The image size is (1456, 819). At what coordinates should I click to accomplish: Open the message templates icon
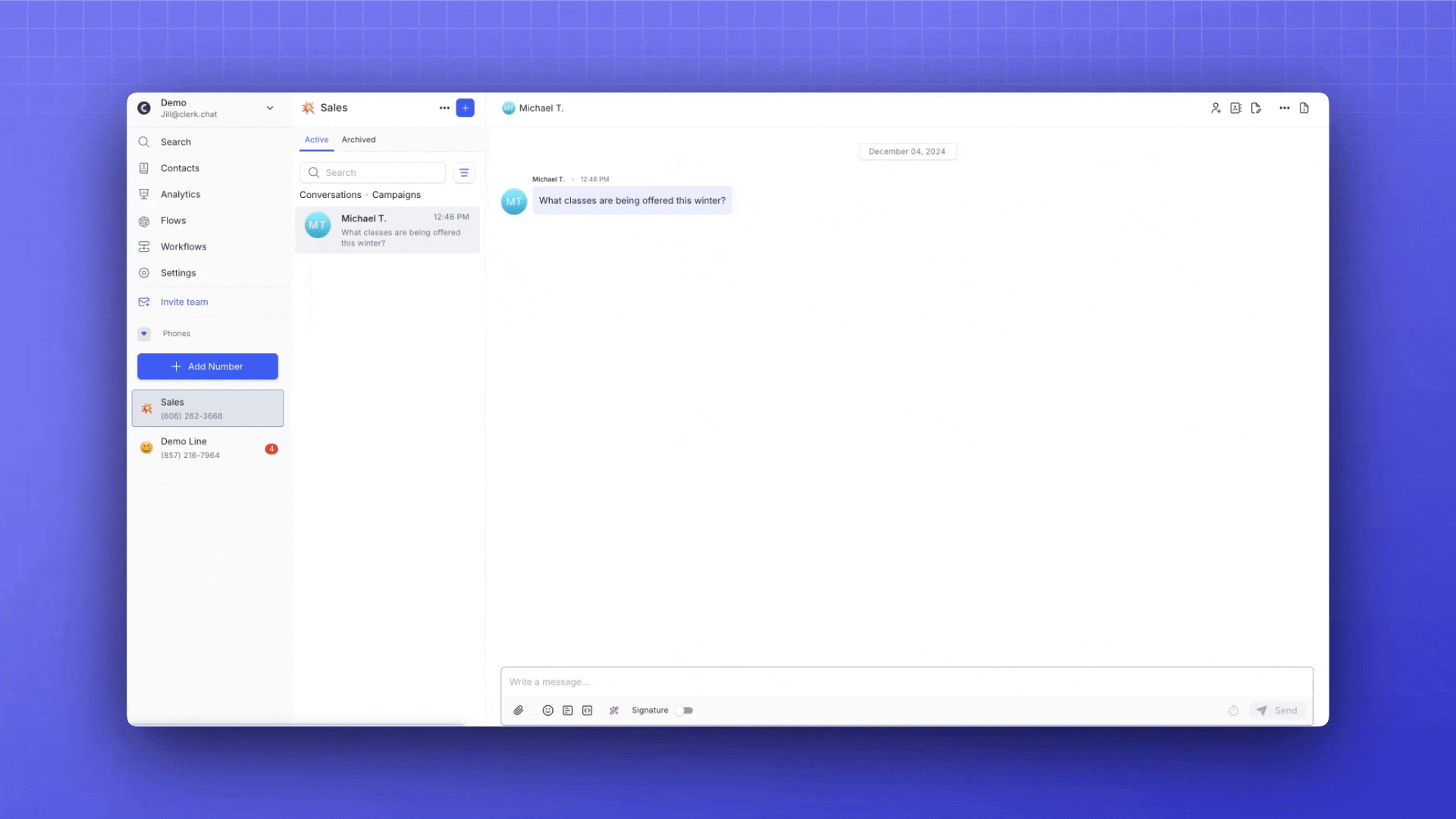pos(567,711)
